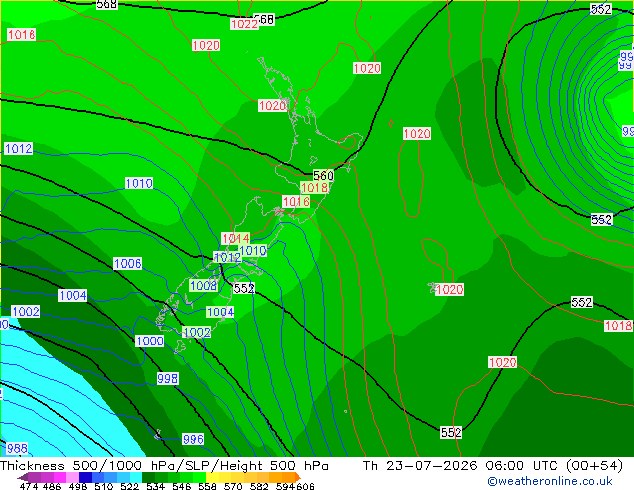Viewport: 634px width, 490px height.
Task: Click the legend value 570
Action: tap(233, 486)
